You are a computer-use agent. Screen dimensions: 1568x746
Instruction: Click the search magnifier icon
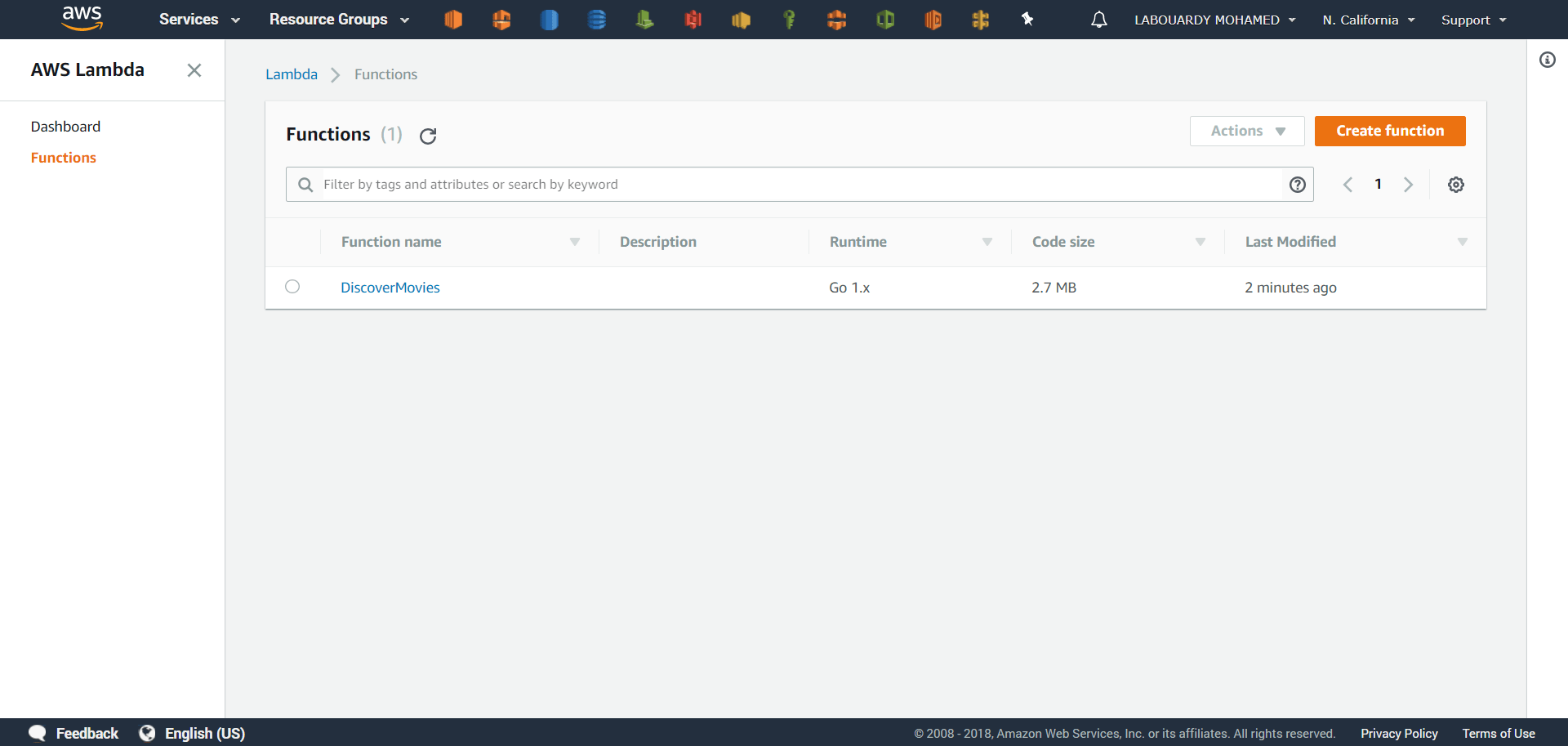click(x=305, y=185)
